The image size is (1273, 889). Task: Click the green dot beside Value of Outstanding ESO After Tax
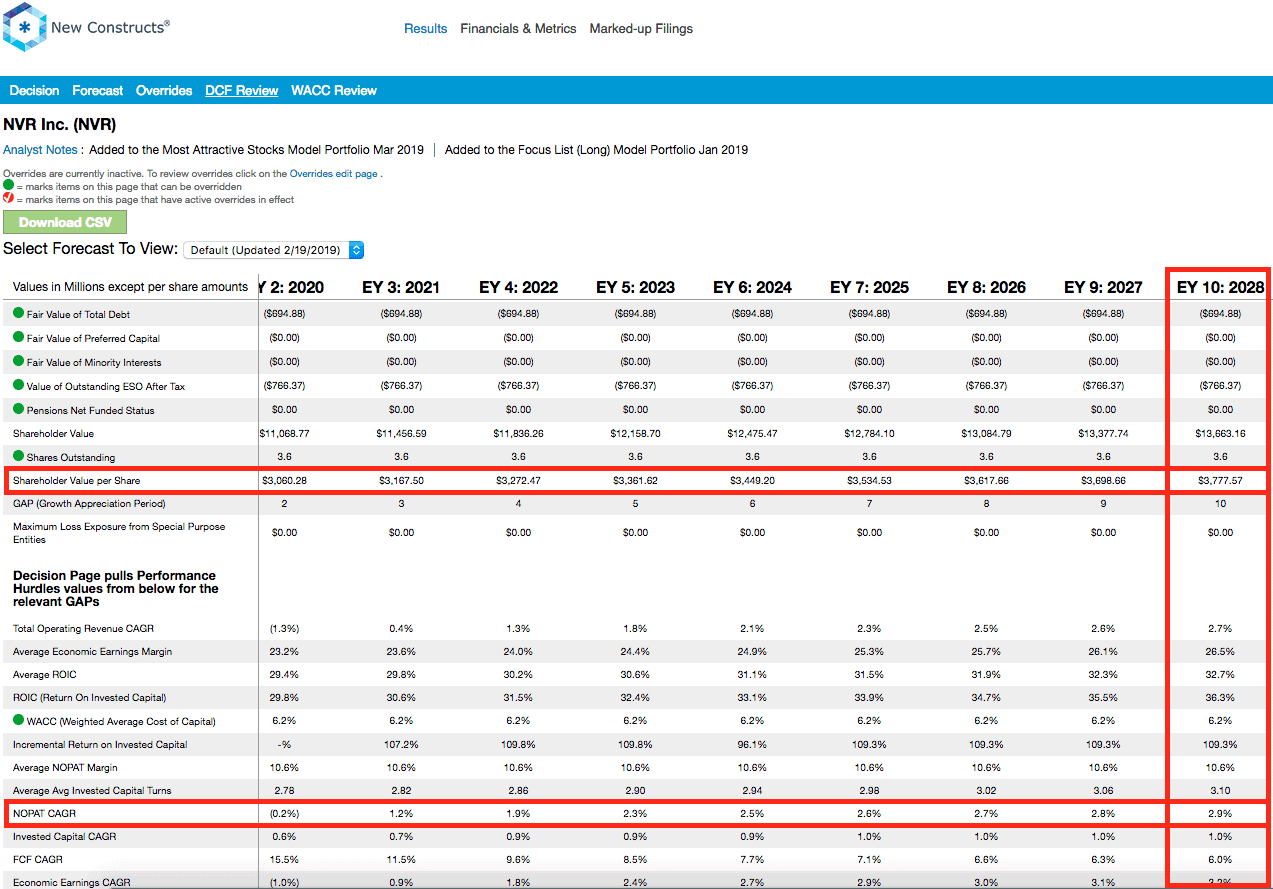19,386
